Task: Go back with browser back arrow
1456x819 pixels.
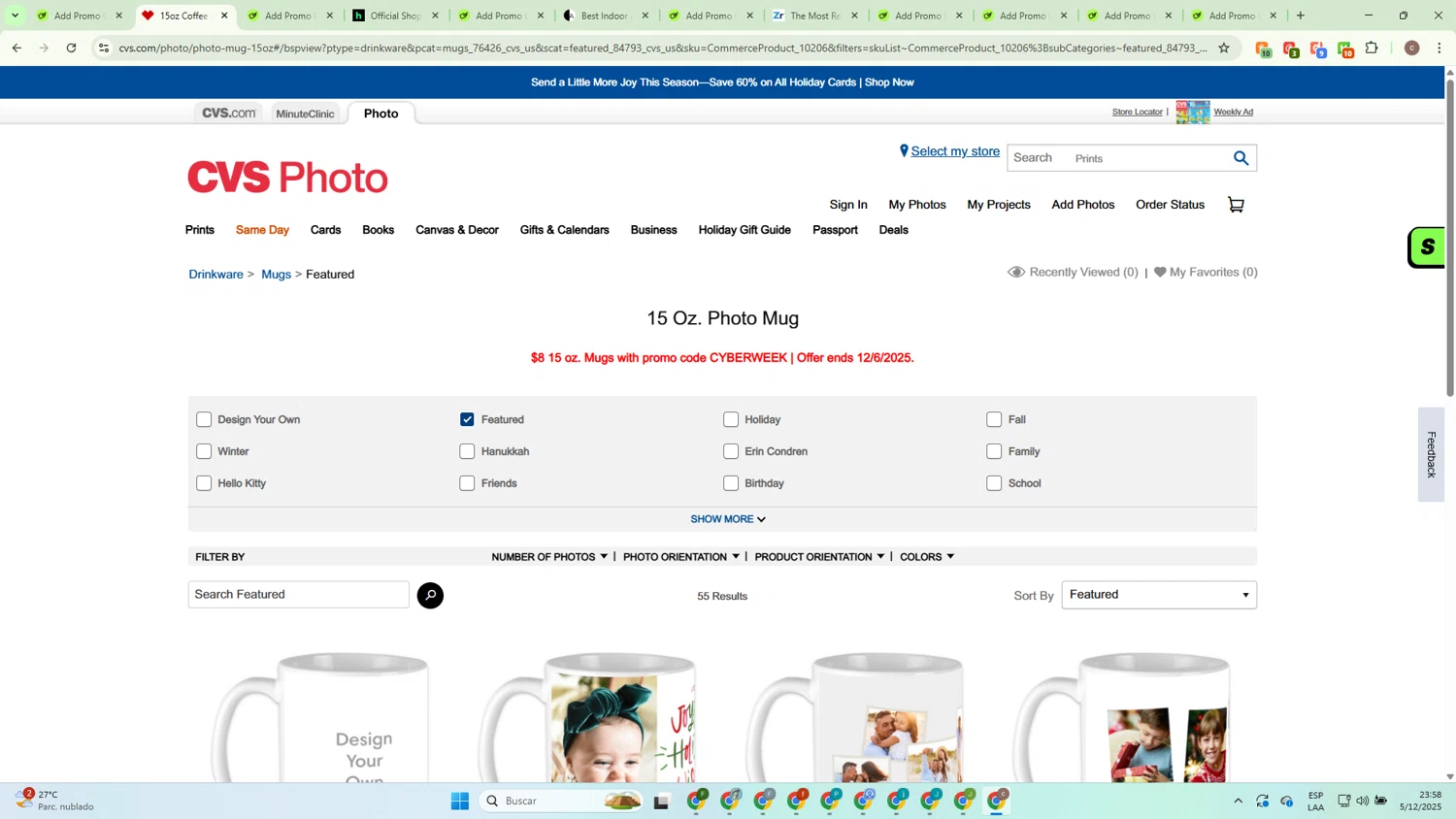Action: [x=17, y=48]
